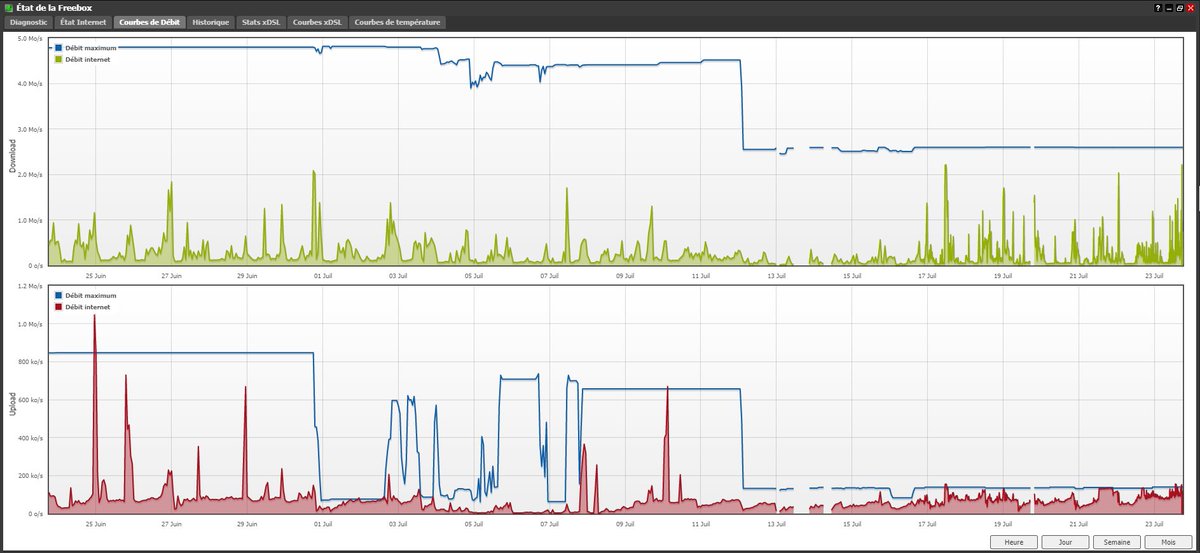Open the Courbes de température tab
This screenshot has width=1200, height=553.
coord(397,22)
